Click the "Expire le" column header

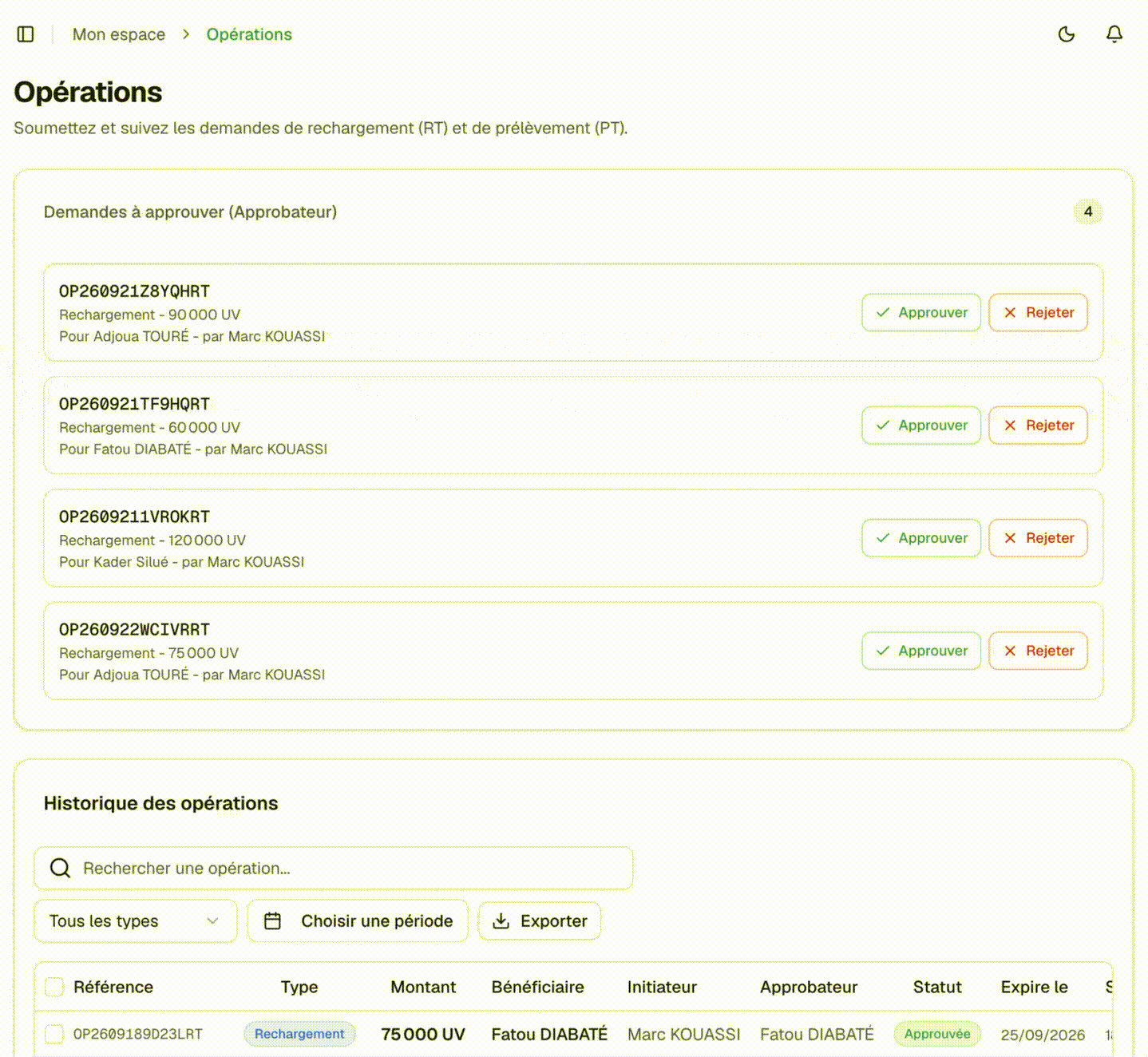(1035, 987)
